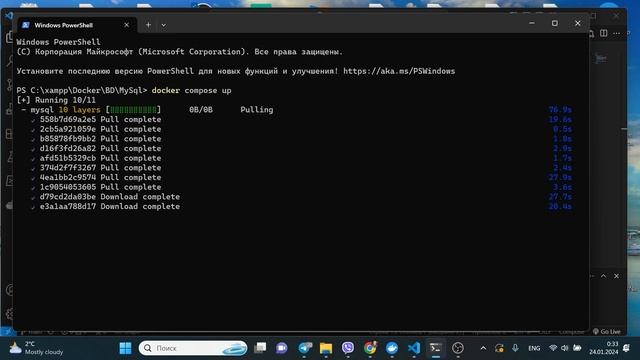Viewport: 640px width, 360px height.
Task: Click layer 4ea1bb2c9574 Pull complete row
Action: pos(96,178)
